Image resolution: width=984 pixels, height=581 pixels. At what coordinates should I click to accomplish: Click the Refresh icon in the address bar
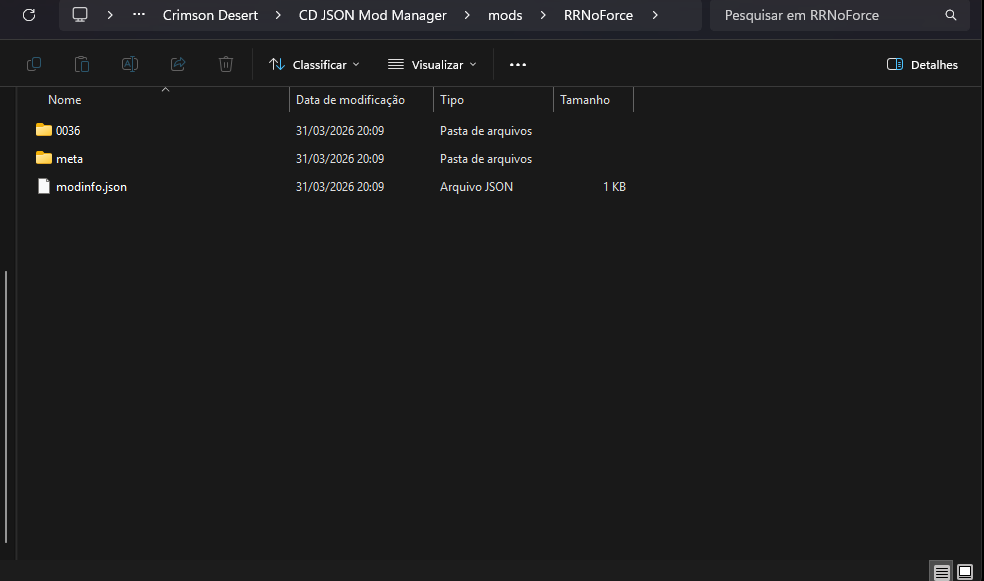coord(29,15)
